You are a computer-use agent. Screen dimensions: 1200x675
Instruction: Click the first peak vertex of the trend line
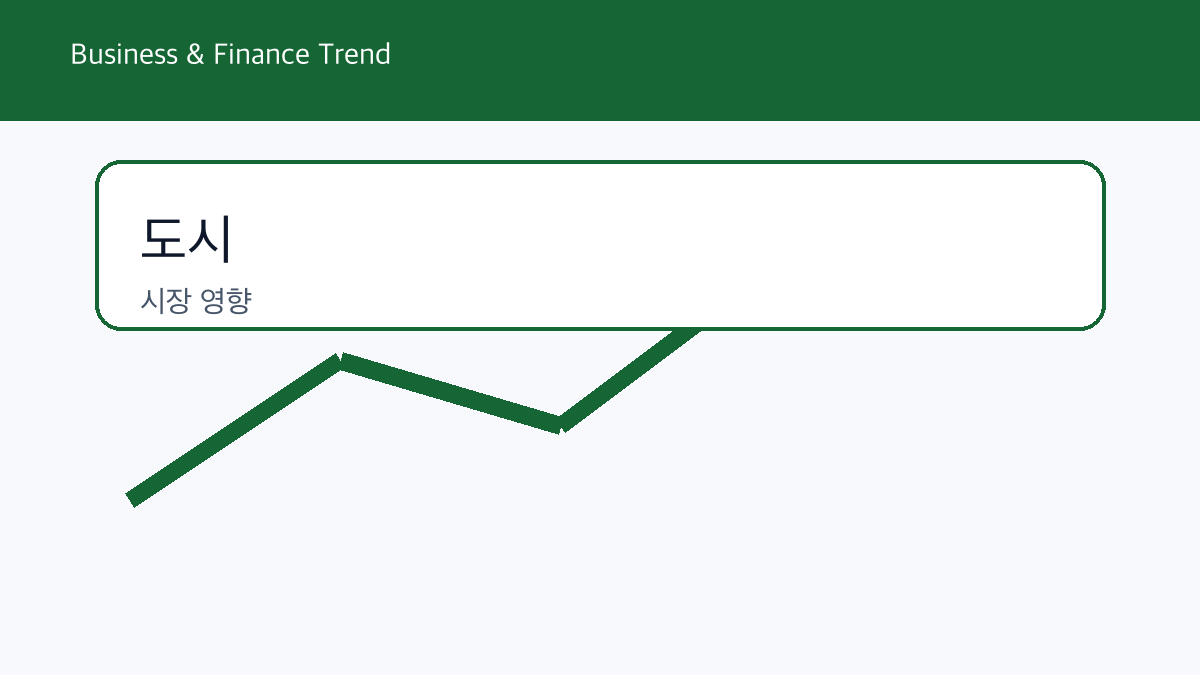(x=342, y=361)
